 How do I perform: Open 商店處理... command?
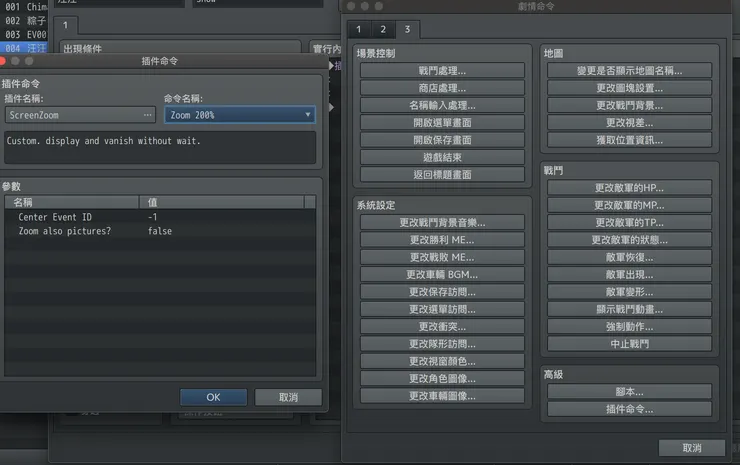442,88
